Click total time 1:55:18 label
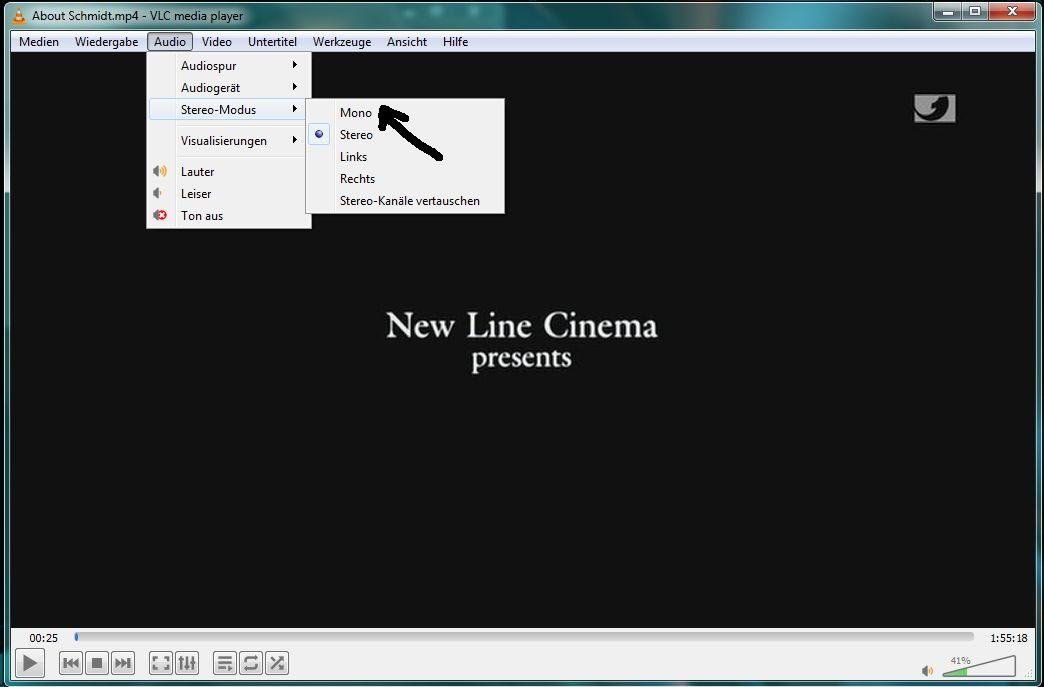 point(1009,638)
